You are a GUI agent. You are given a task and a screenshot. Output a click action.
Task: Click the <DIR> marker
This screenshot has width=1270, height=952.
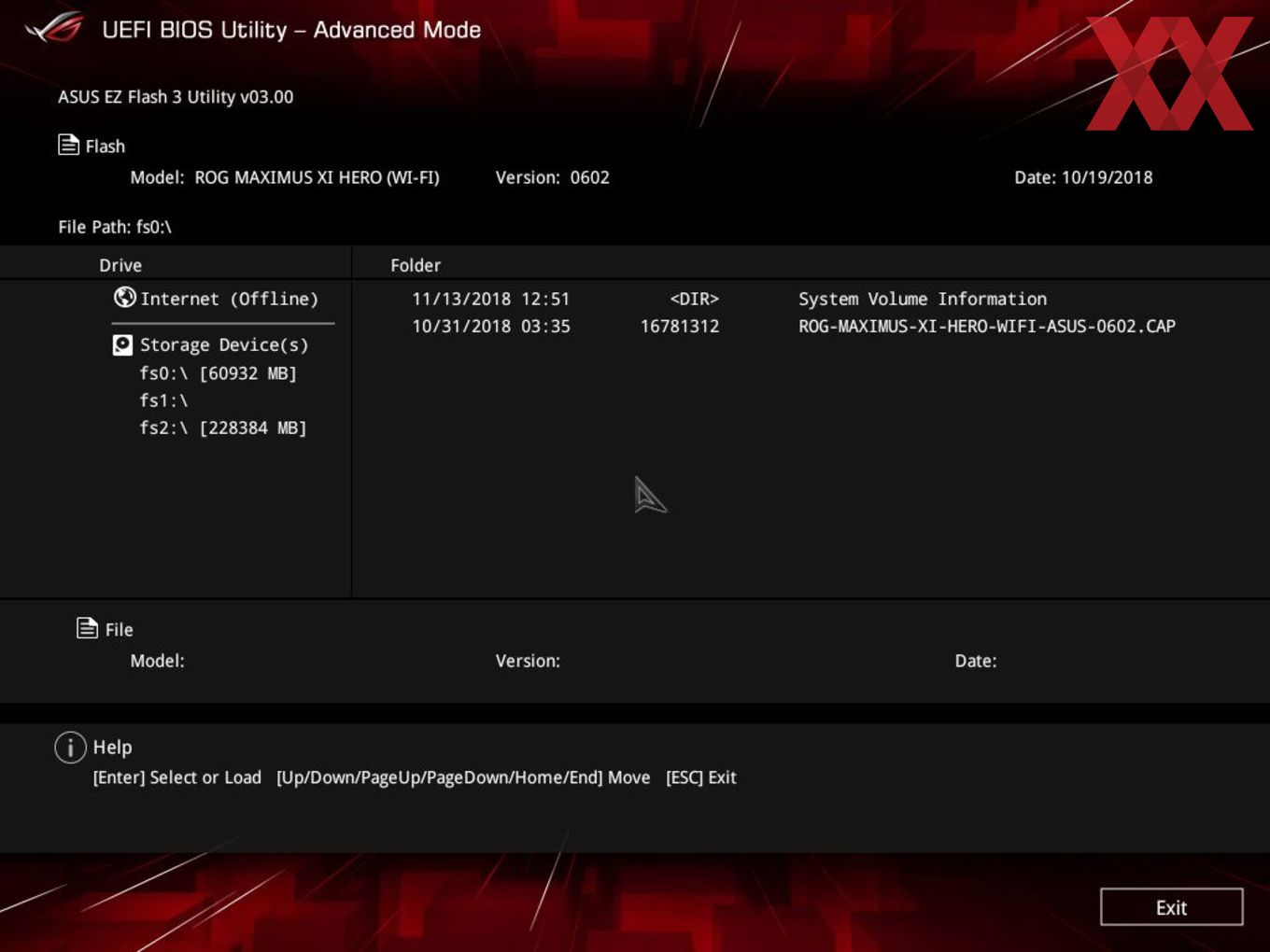694,299
